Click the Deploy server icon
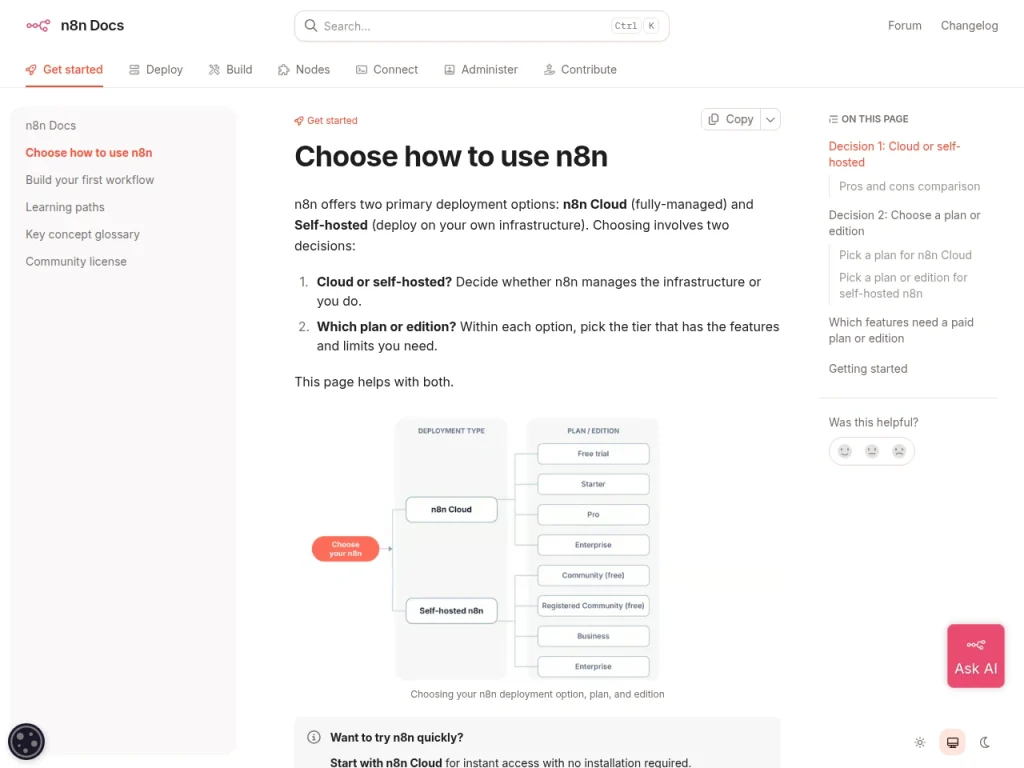The image size is (1024, 768). click(134, 70)
